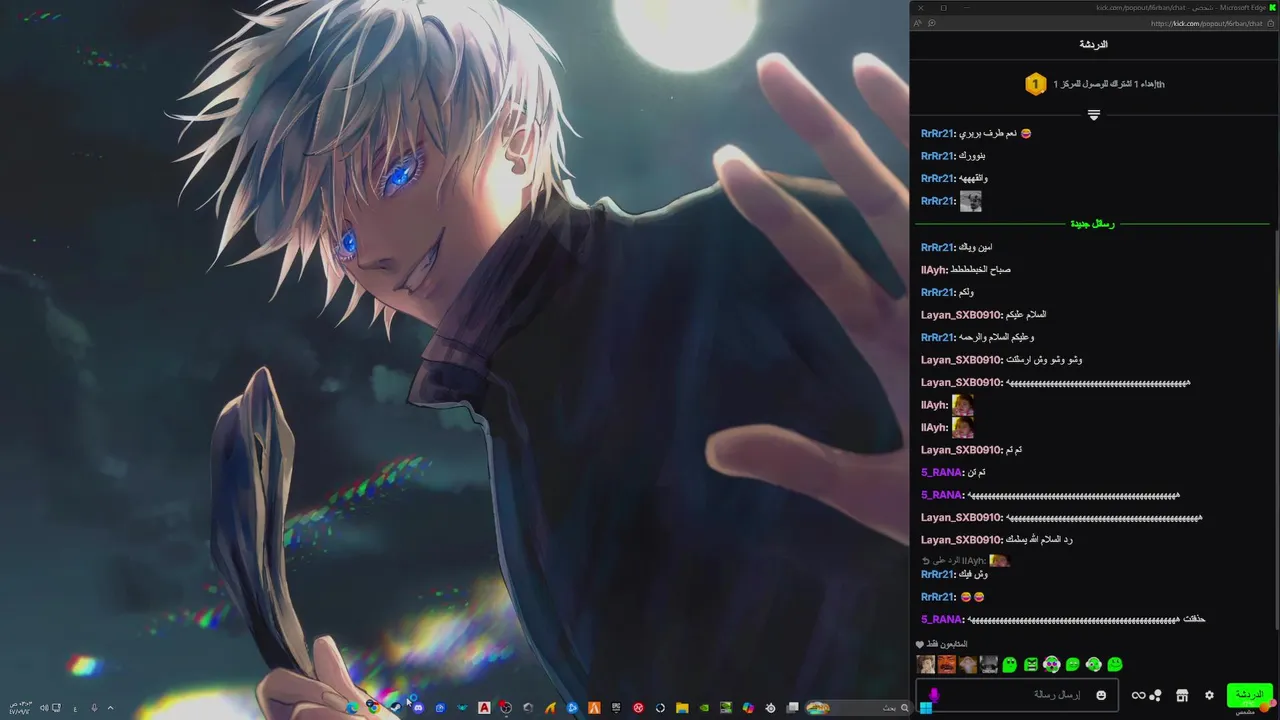
Task: Open OBS Studio icon in taskbar
Action: [505, 708]
